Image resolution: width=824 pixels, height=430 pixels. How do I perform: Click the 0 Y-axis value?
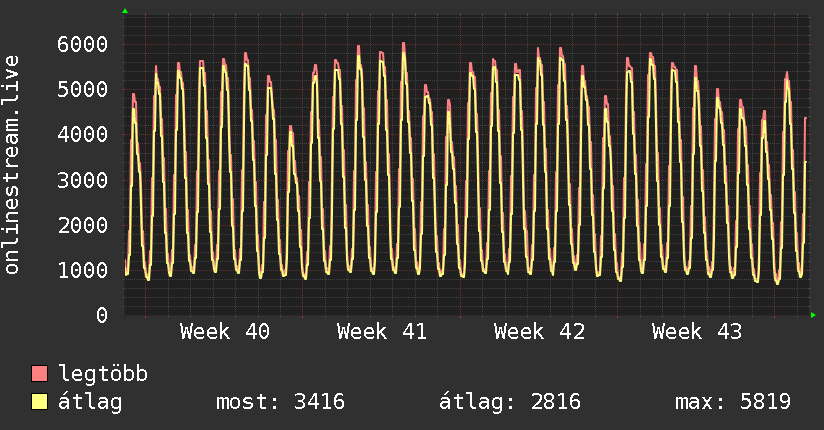click(101, 315)
